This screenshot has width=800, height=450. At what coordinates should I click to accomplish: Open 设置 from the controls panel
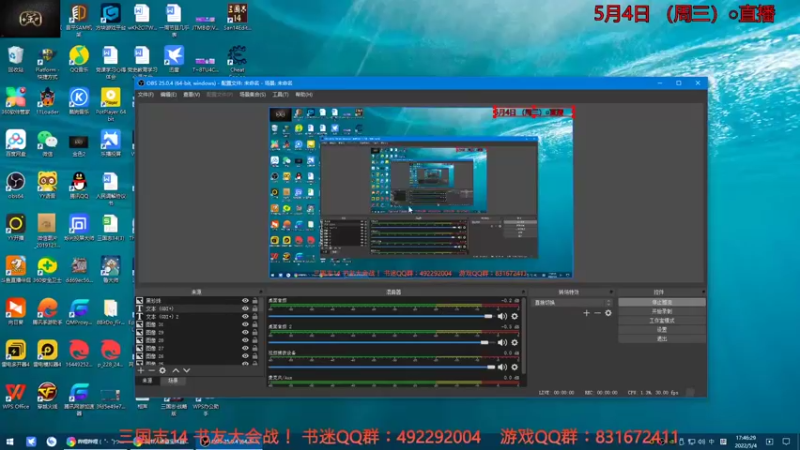(662, 330)
